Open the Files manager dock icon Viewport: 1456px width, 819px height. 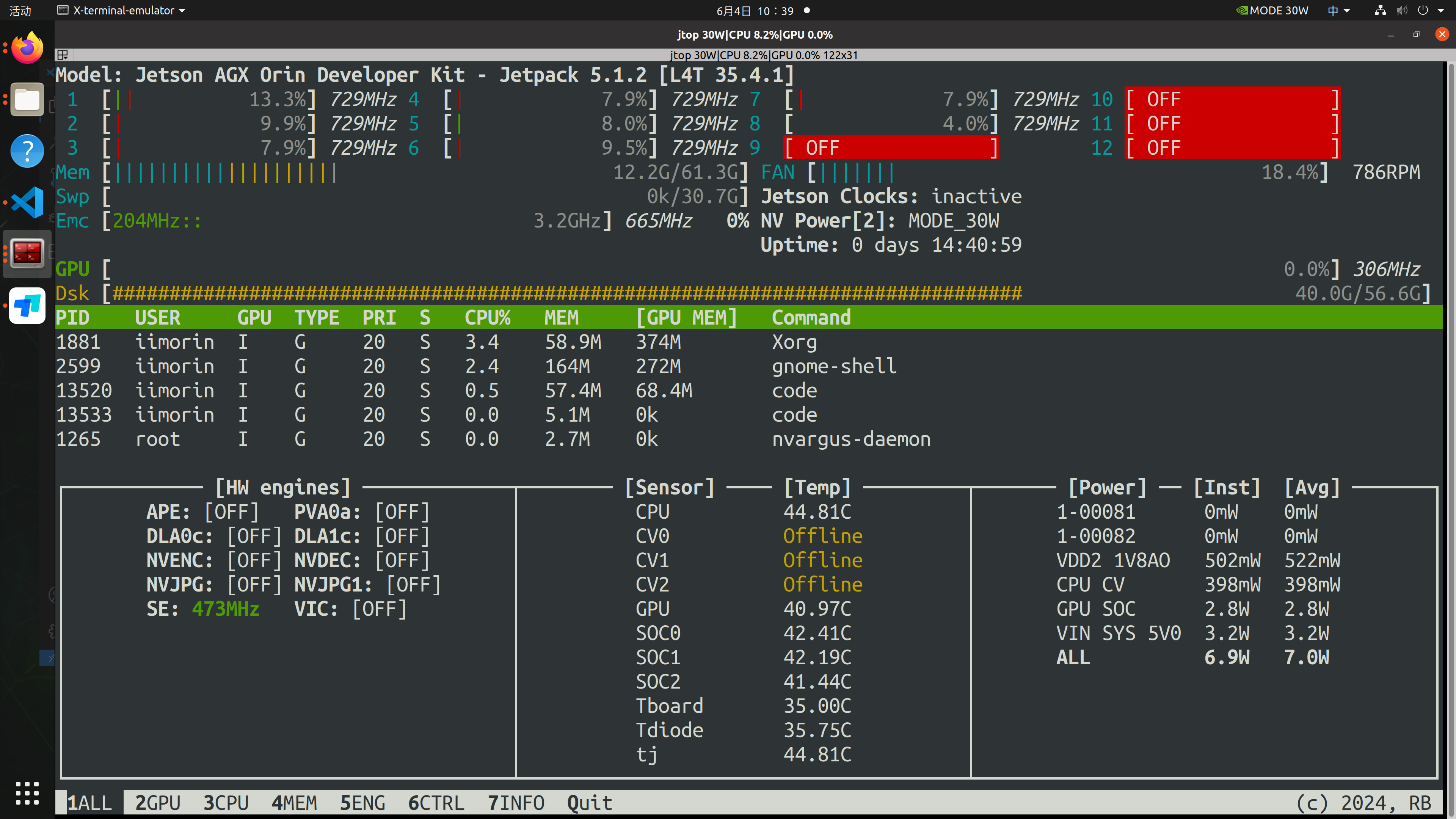[27, 100]
